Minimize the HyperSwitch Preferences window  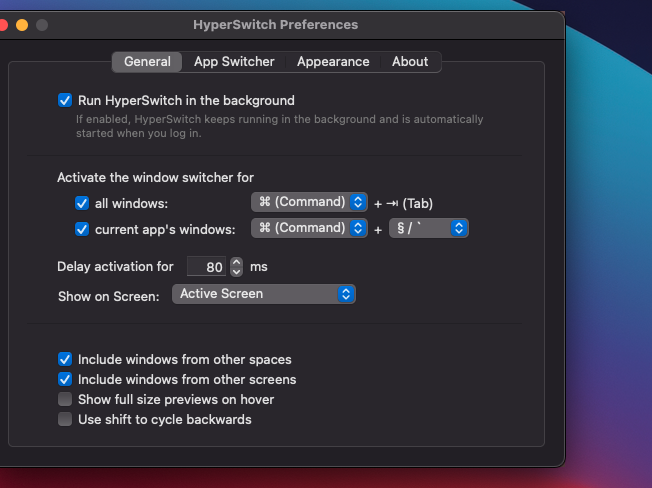click(22, 25)
